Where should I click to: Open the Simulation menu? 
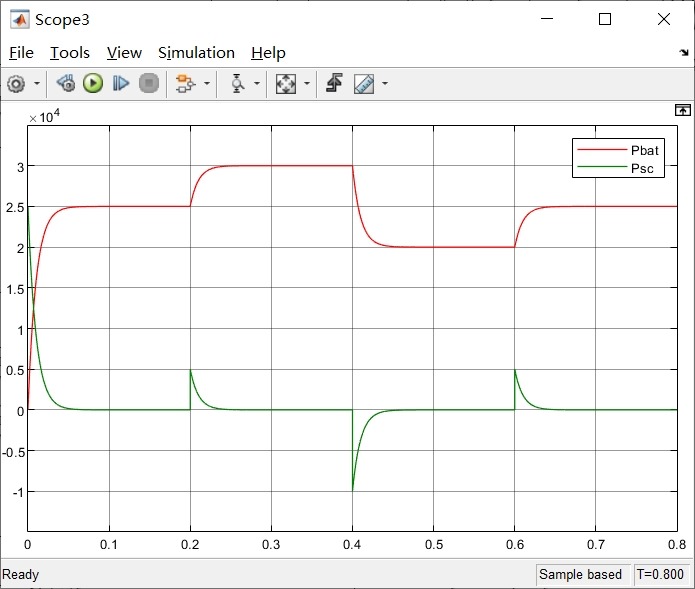196,53
